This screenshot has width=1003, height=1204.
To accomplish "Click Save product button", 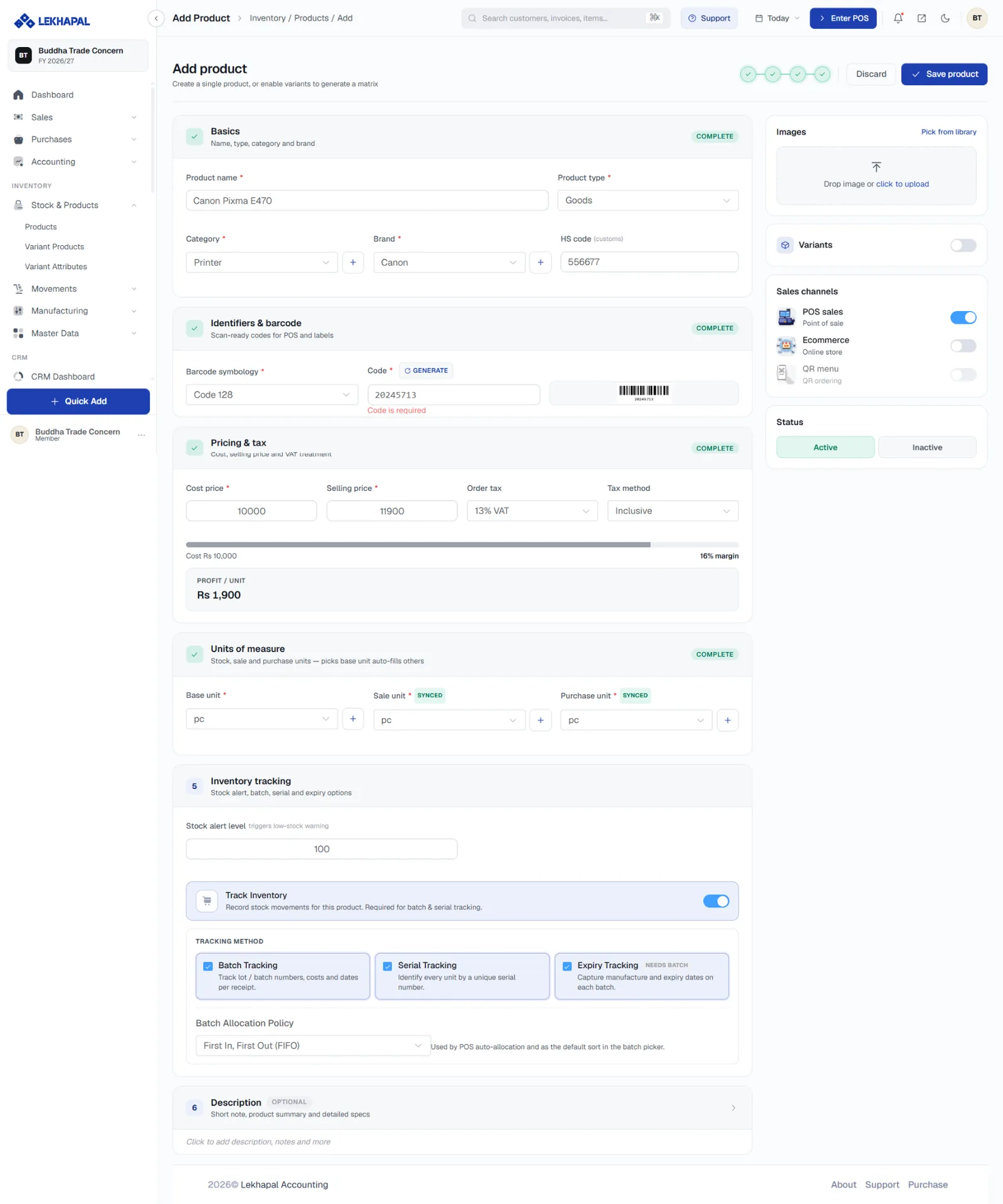I will (944, 74).
